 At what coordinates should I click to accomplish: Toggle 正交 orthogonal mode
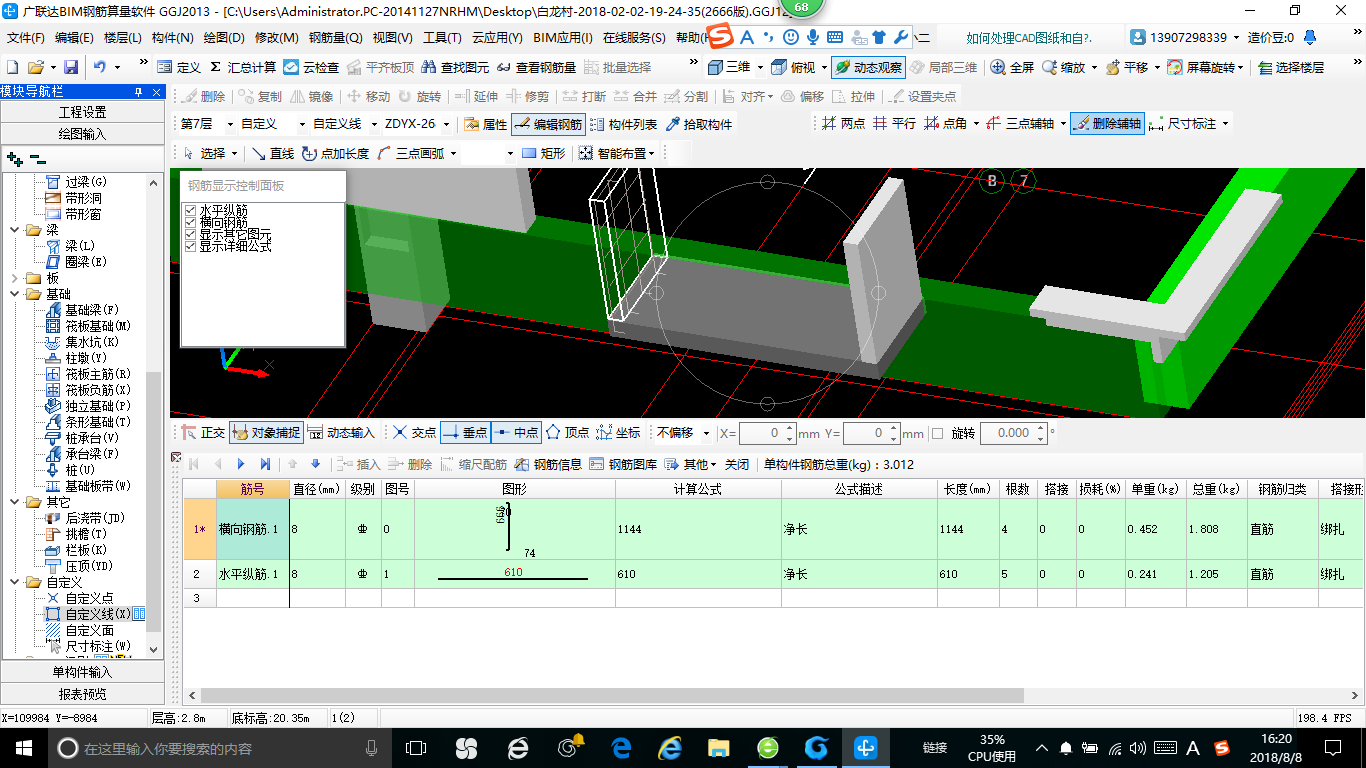pos(203,433)
